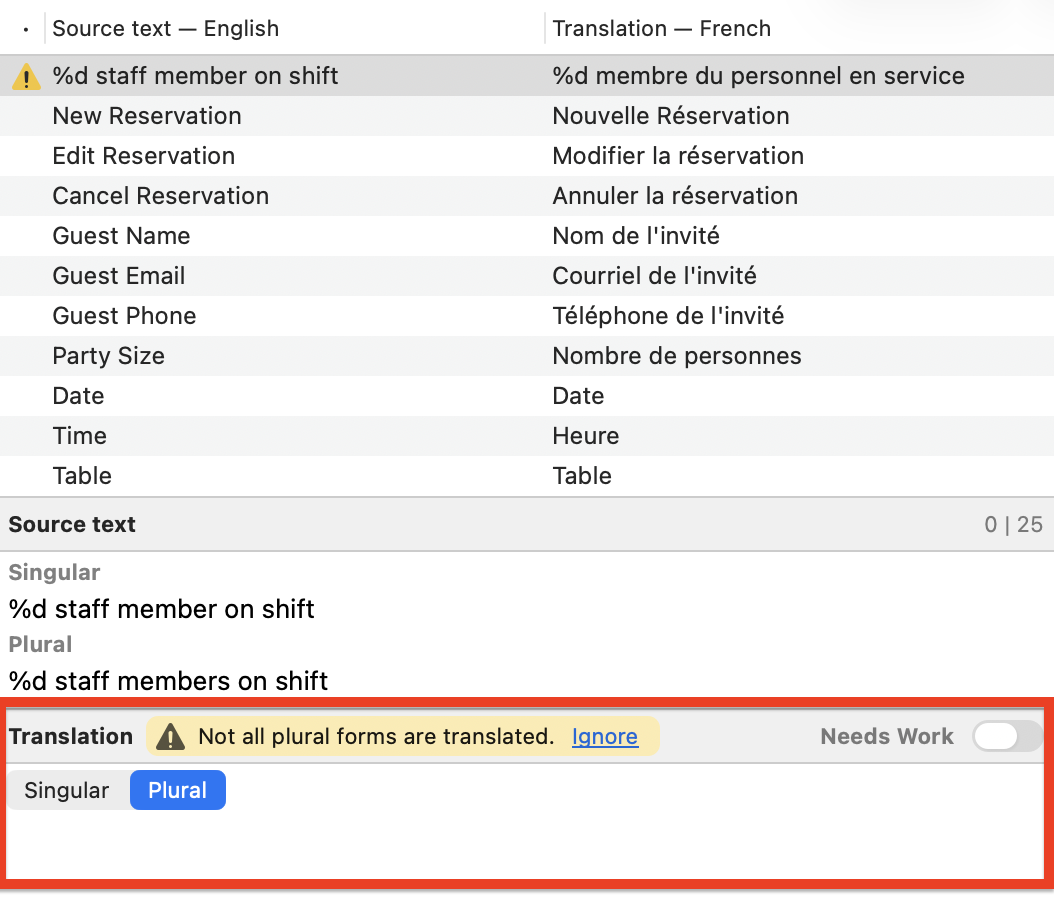Click the "Nom de l'invité" translation cell

[x=636, y=236]
